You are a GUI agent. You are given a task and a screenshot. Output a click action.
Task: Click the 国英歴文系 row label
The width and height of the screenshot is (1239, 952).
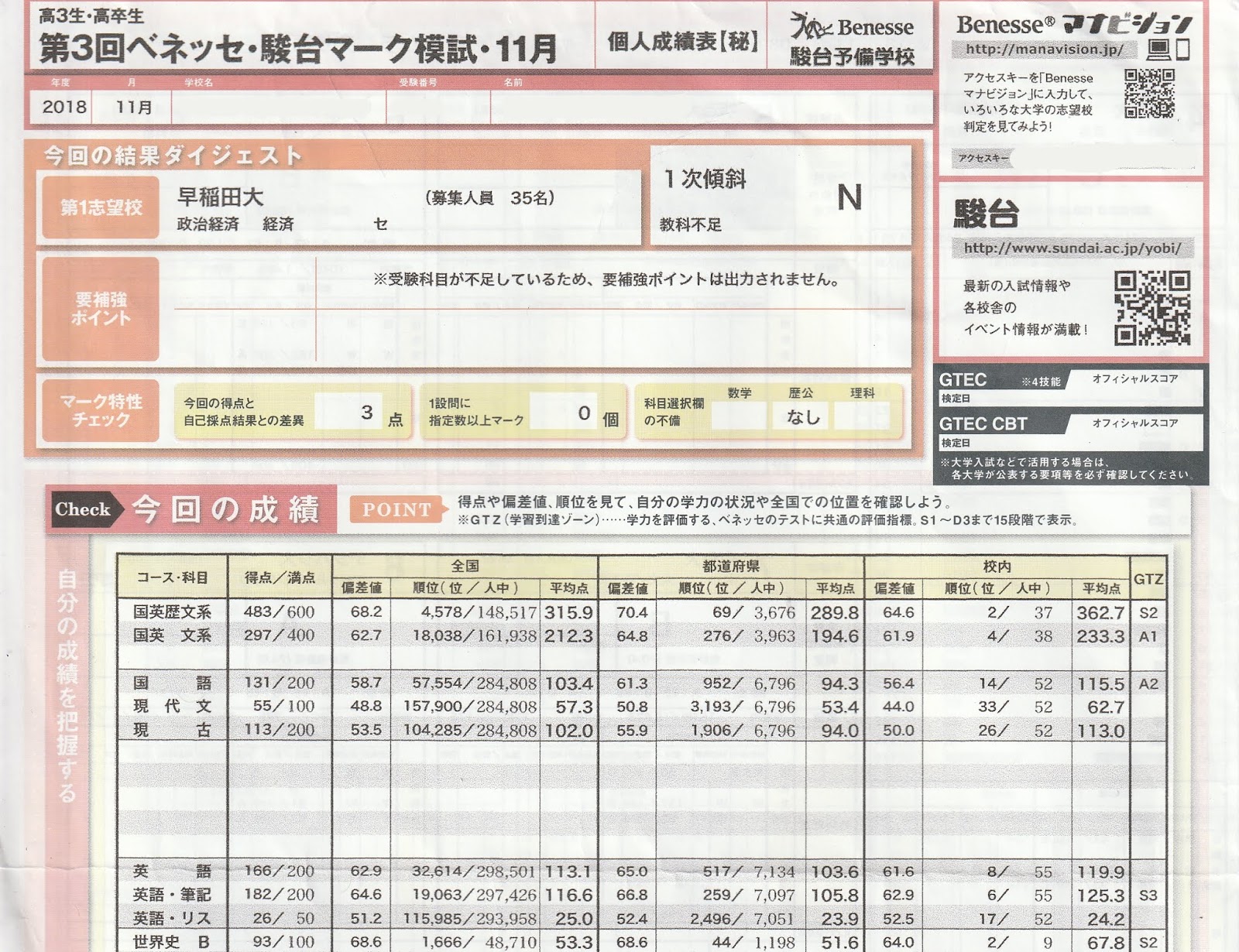tap(172, 611)
